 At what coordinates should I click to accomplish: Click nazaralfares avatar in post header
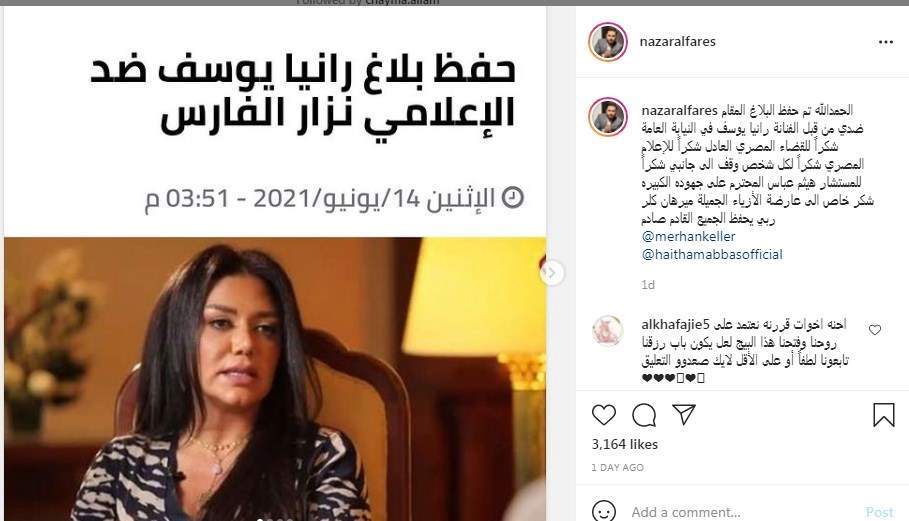click(x=608, y=42)
